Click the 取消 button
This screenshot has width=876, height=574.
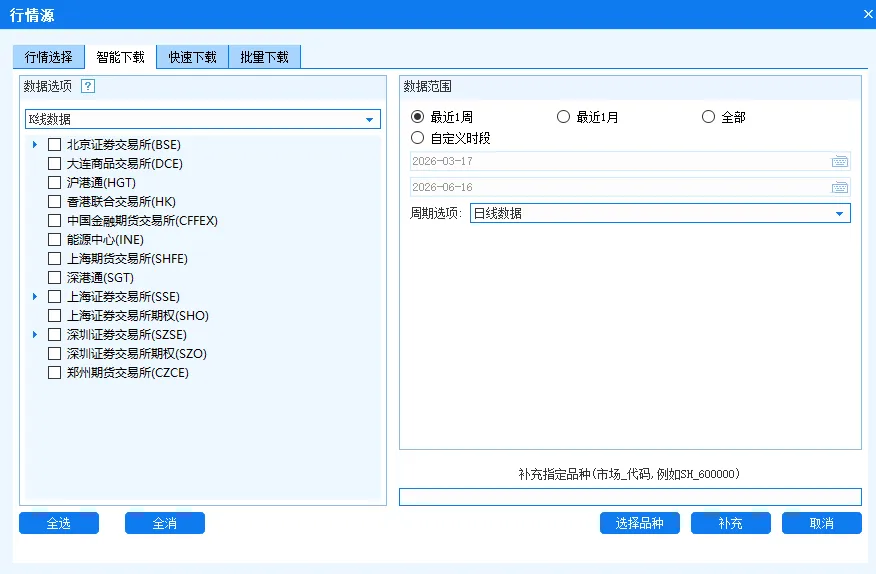pyautogui.click(x=822, y=523)
